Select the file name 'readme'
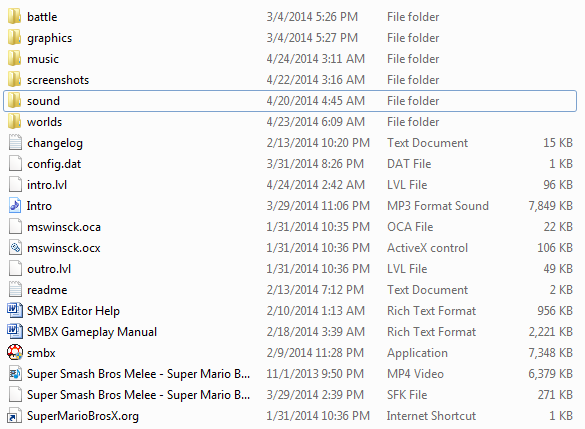This screenshot has width=585, height=429. point(47,290)
